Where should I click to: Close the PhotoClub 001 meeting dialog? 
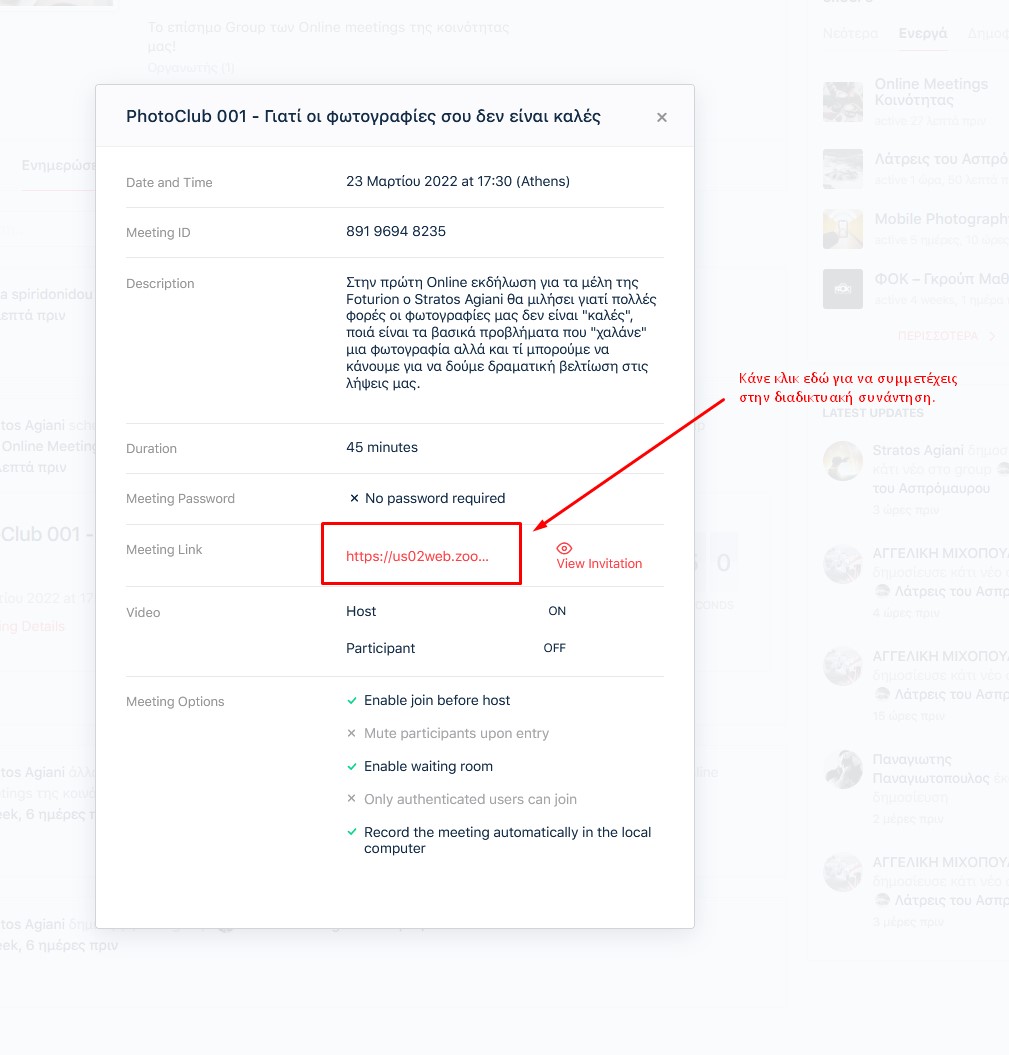[x=661, y=117]
